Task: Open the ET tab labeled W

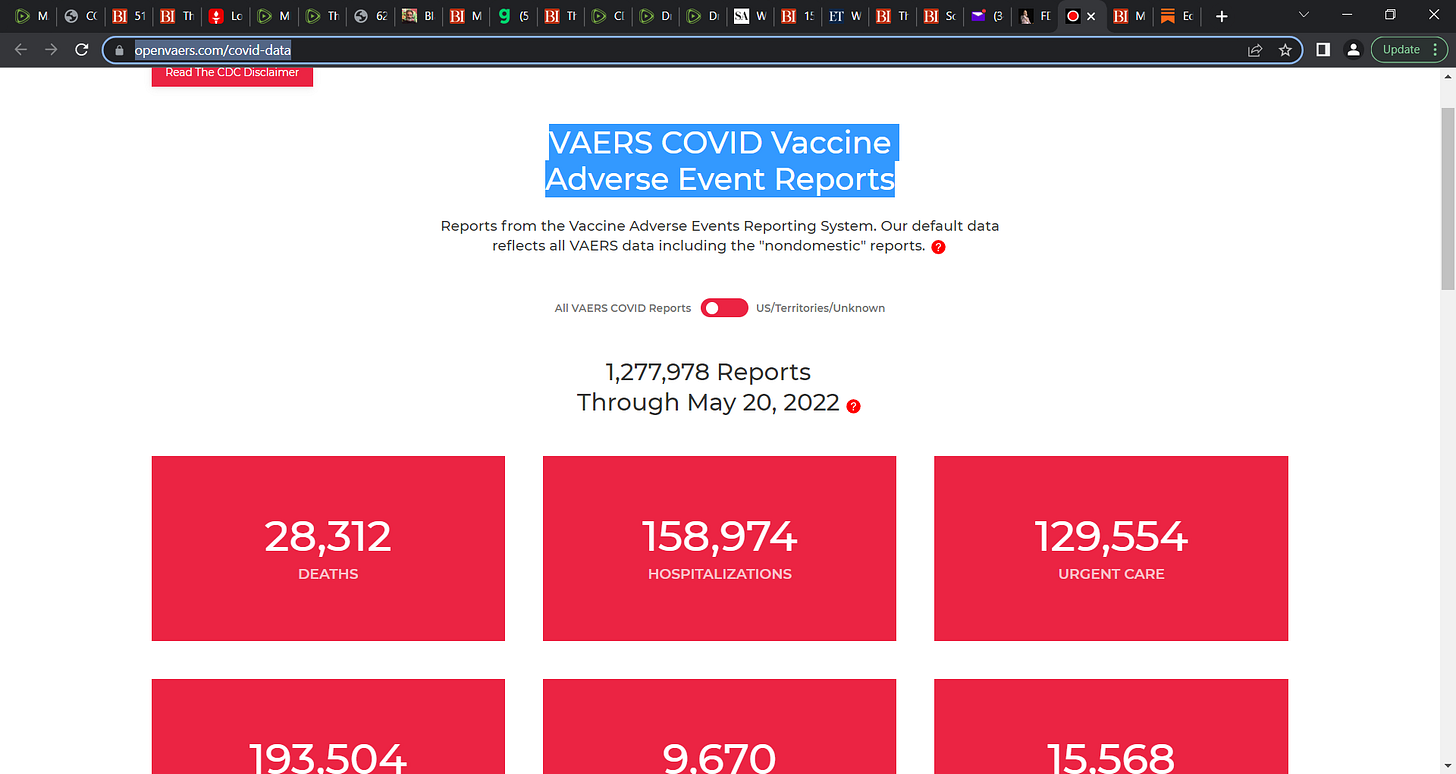Action: click(x=845, y=17)
